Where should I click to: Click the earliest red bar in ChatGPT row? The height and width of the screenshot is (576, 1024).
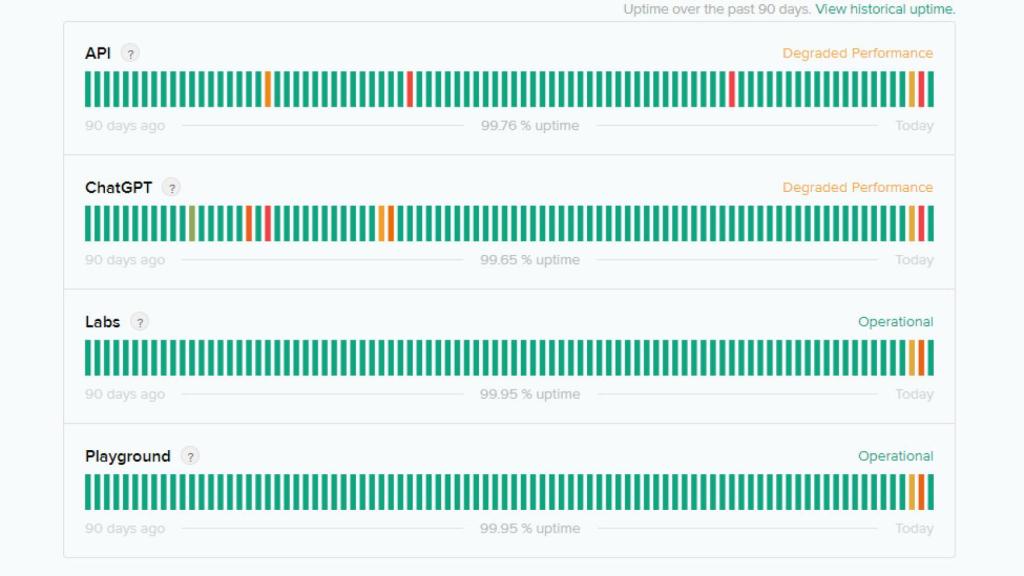tap(268, 224)
